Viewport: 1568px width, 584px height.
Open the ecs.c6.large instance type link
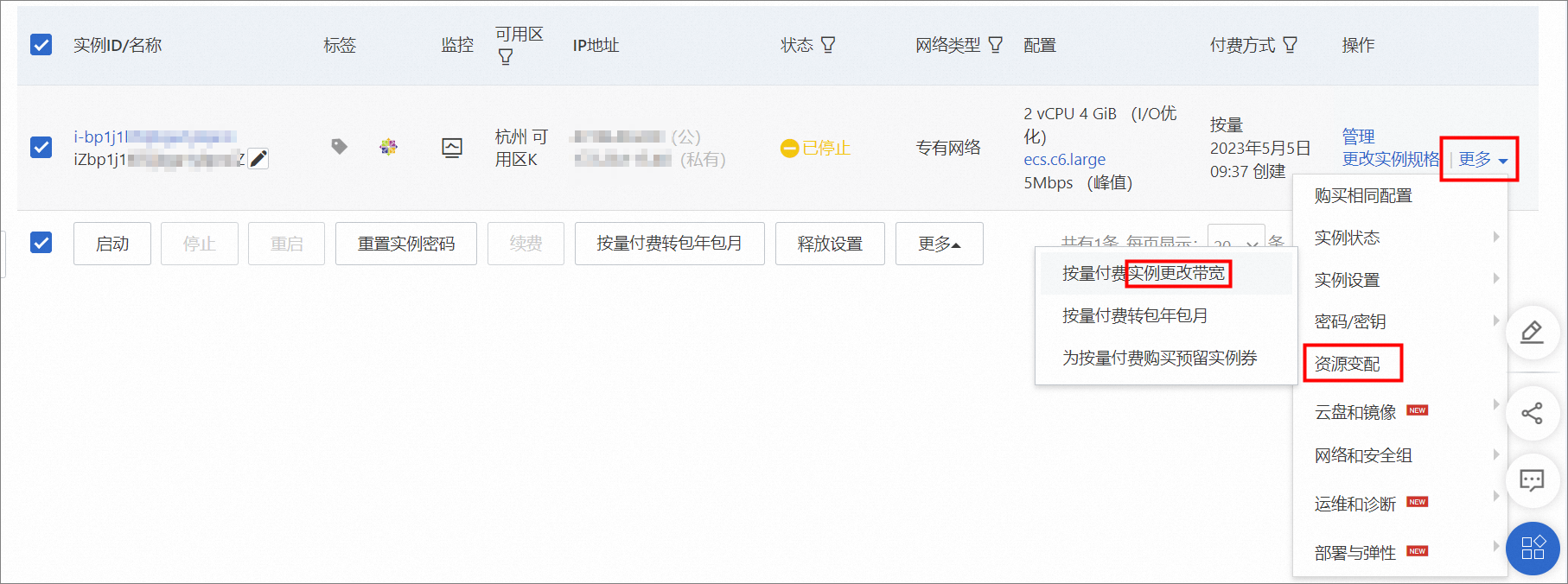point(1064,160)
